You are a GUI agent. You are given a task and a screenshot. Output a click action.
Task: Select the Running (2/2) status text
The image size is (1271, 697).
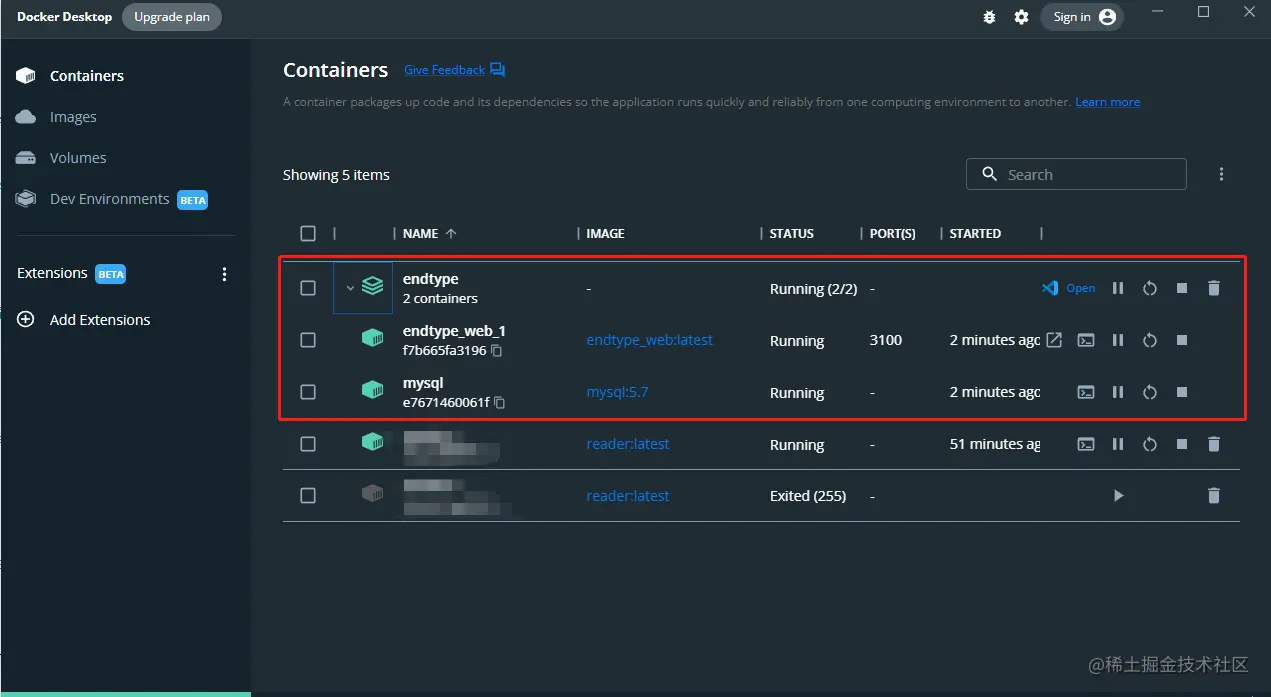click(x=814, y=288)
